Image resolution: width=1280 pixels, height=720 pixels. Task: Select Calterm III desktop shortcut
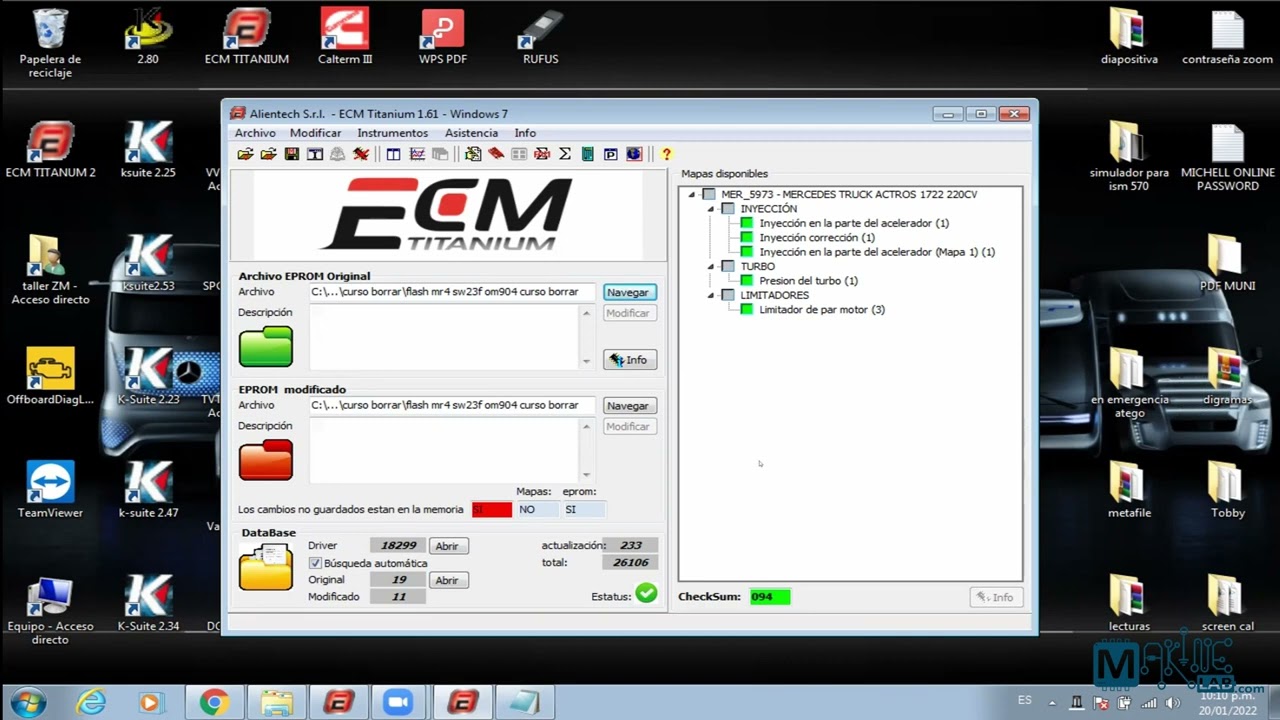345,36
